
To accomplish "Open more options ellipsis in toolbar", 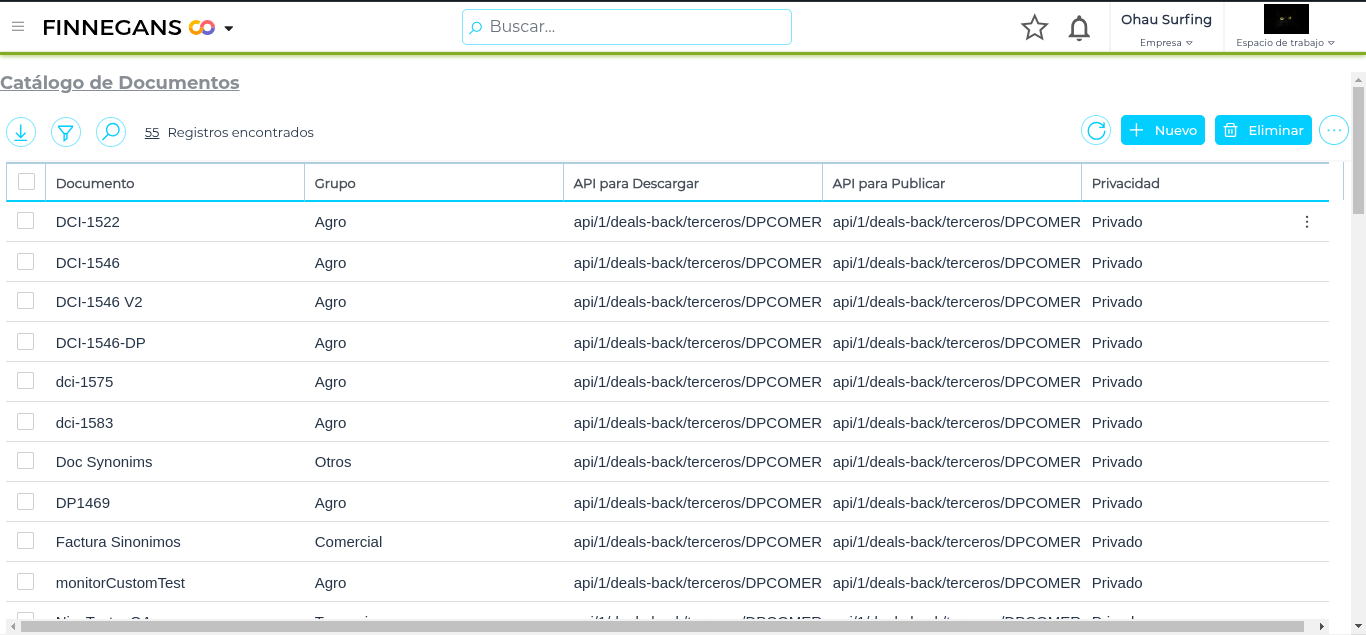I will click(1333, 130).
